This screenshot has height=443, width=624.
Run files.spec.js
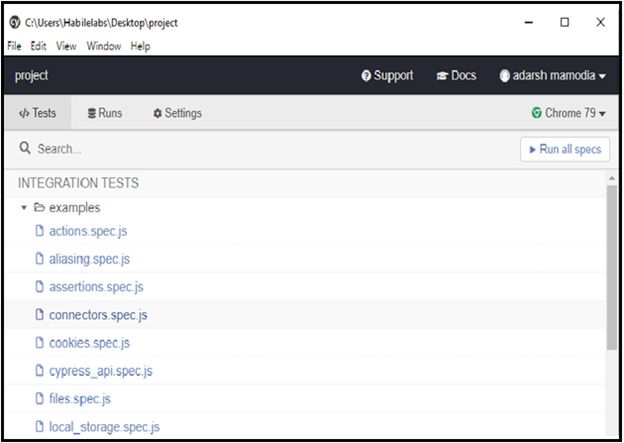coord(80,398)
